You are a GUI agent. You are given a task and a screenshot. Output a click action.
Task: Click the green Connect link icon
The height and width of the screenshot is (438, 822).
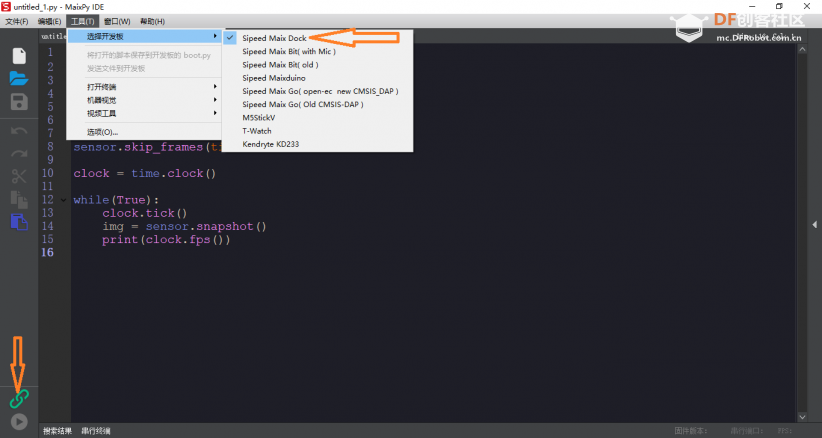pos(19,399)
